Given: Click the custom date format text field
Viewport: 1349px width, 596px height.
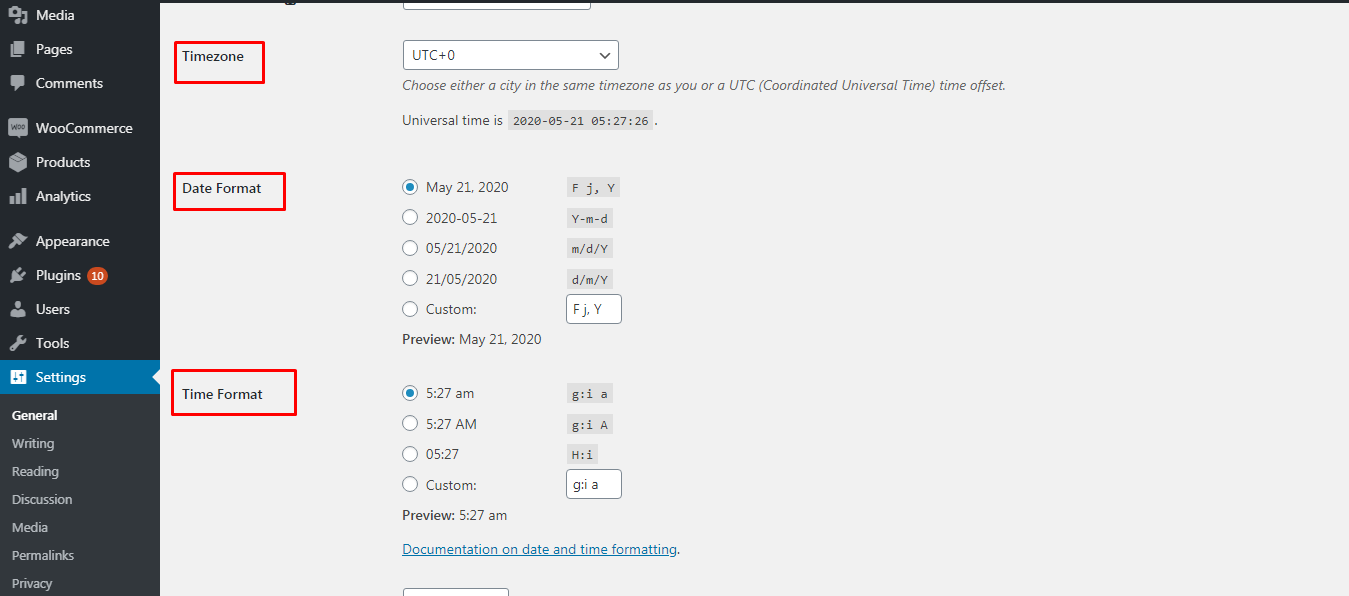Looking at the screenshot, I should [594, 309].
